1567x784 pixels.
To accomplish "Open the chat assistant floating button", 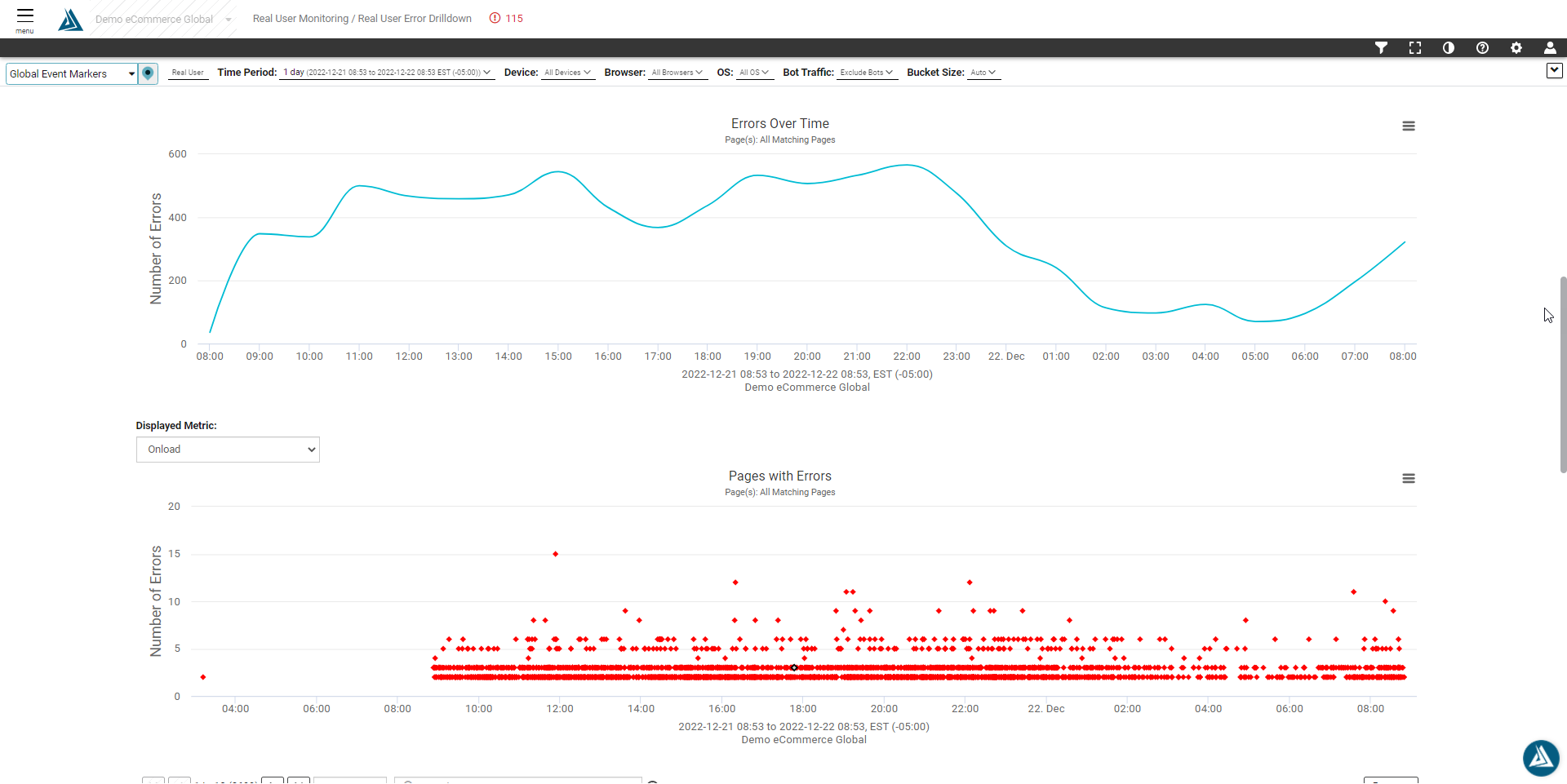I will [x=1541, y=758].
